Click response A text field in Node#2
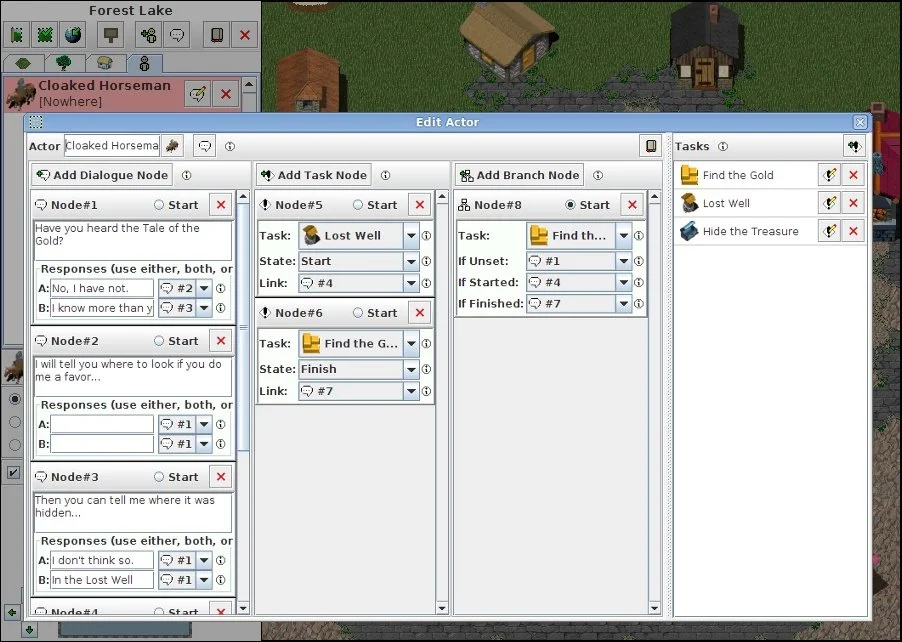Viewport: 902px width, 642px height. (x=102, y=424)
